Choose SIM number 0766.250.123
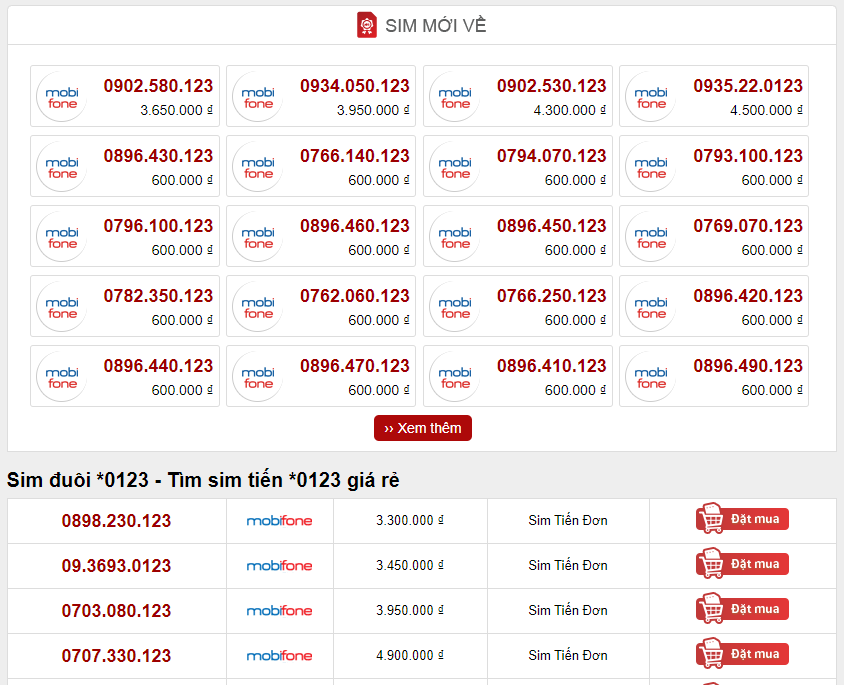The image size is (844, 685). 552,296
